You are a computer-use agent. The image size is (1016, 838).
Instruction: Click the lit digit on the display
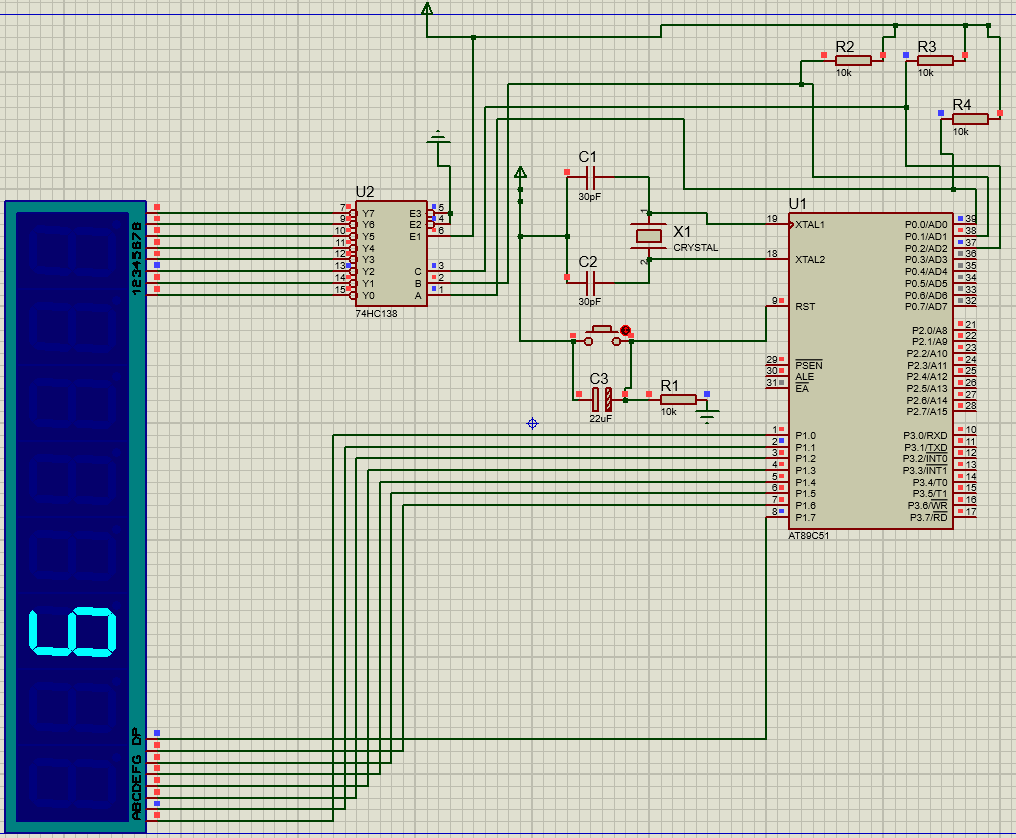[73, 632]
